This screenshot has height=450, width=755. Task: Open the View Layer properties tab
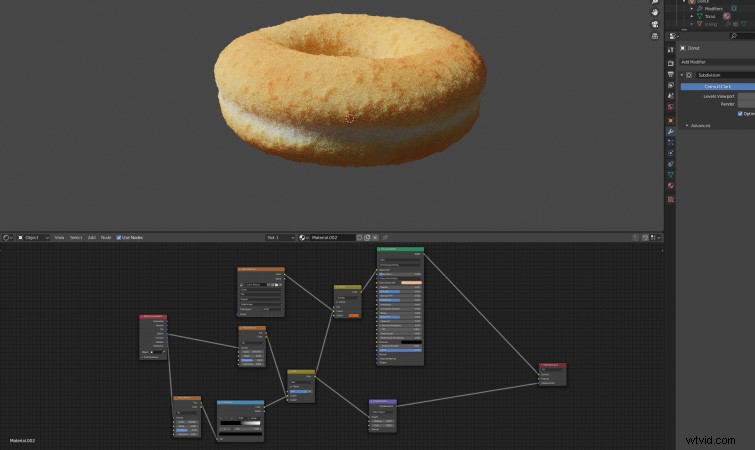(670, 85)
